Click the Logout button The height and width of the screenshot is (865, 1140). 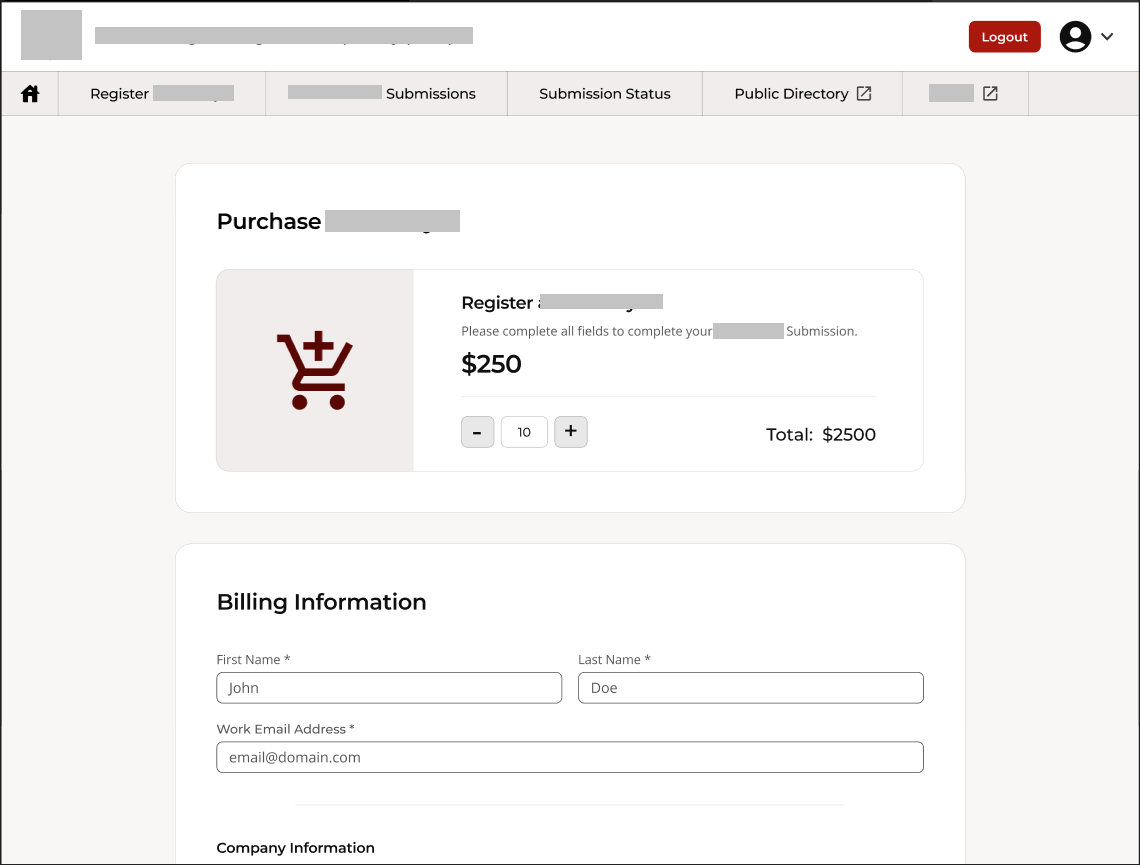(1004, 36)
